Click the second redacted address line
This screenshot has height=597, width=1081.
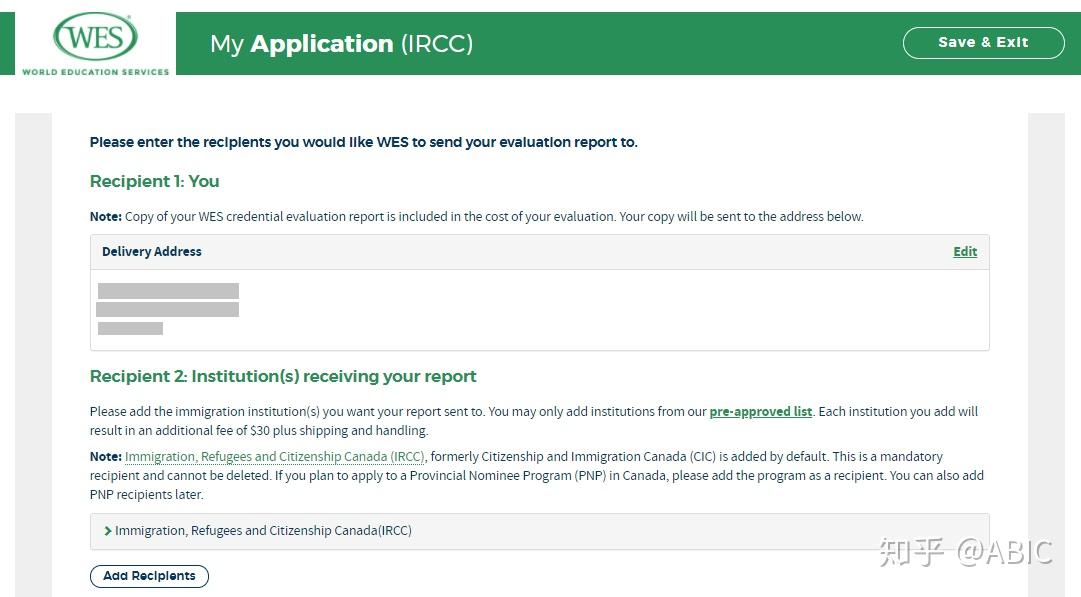tap(167, 310)
